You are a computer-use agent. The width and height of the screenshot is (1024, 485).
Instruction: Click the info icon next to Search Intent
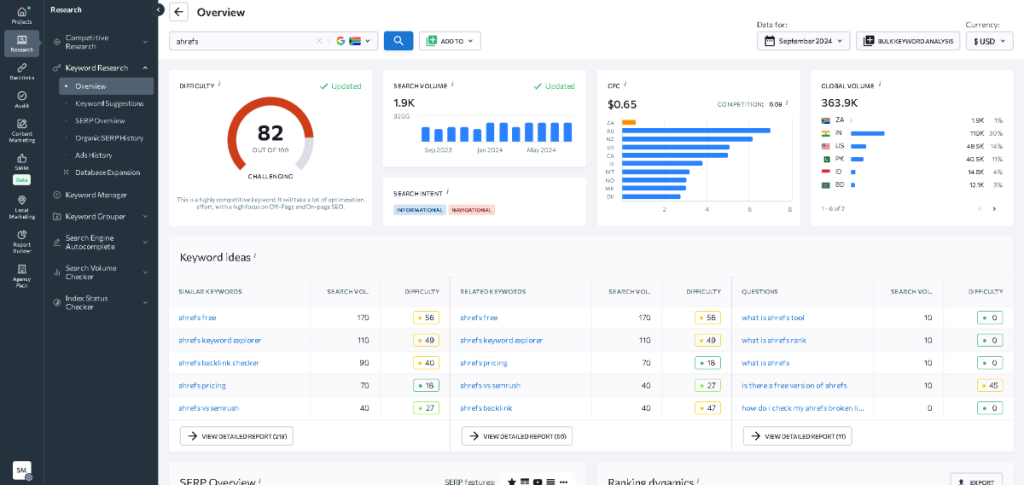(x=448, y=193)
